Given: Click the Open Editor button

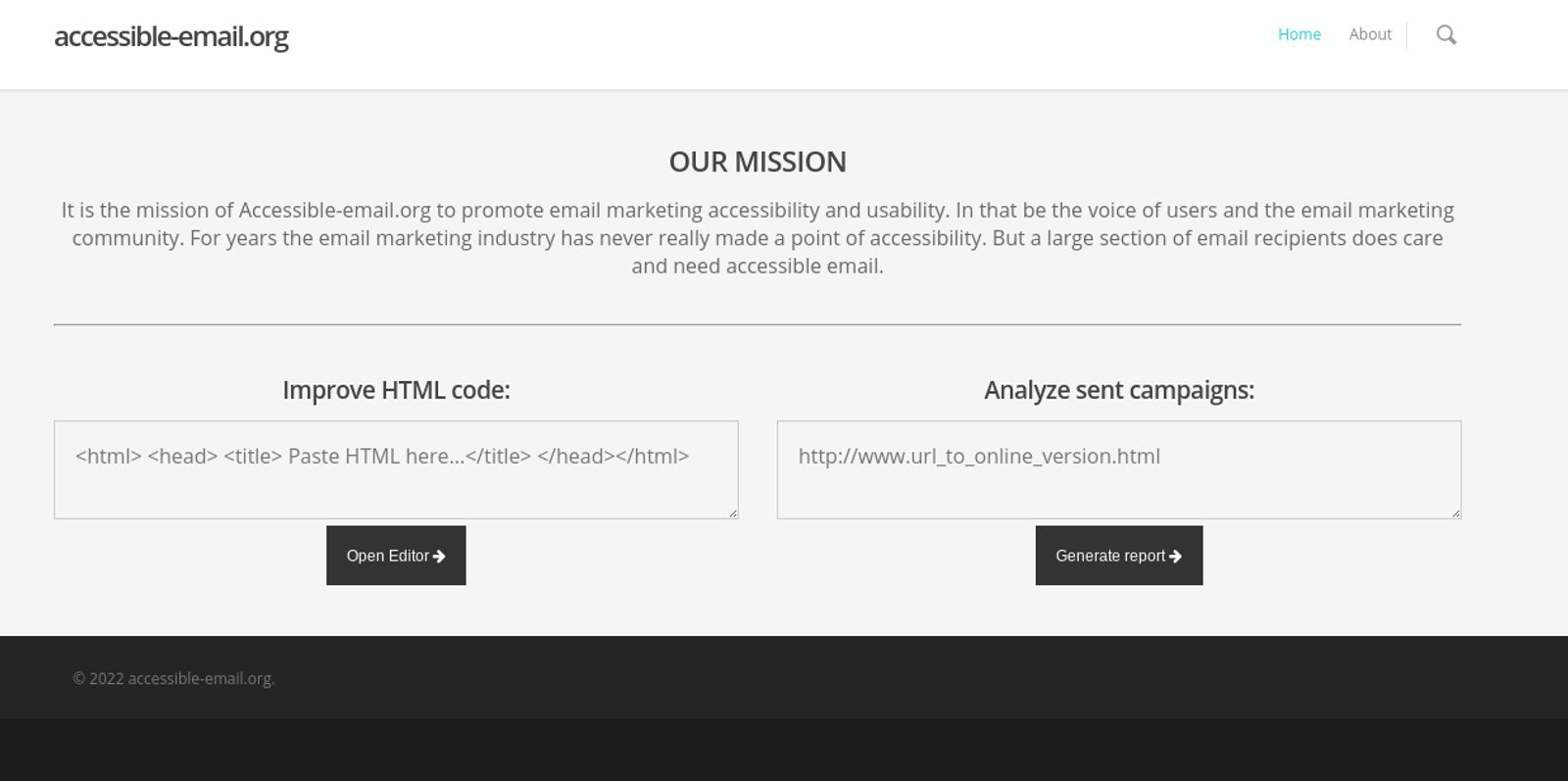Looking at the screenshot, I should pyautogui.click(x=396, y=556).
